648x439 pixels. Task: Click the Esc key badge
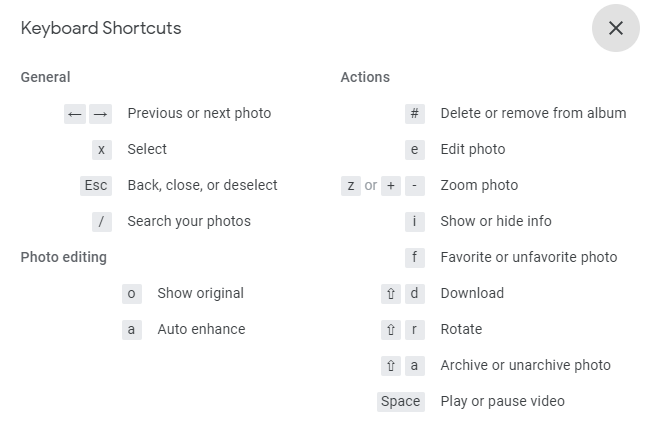click(x=96, y=185)
